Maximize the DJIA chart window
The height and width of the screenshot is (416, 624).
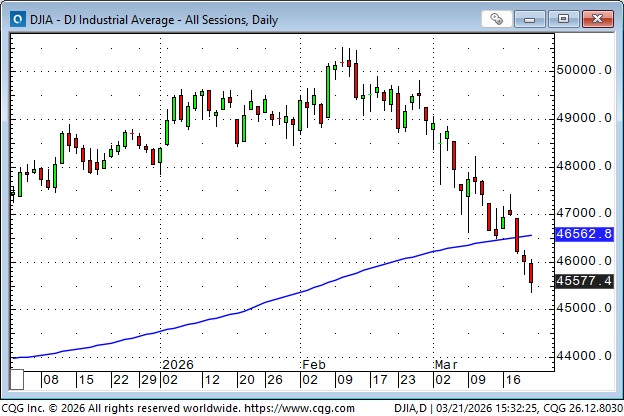coord(564,18)
